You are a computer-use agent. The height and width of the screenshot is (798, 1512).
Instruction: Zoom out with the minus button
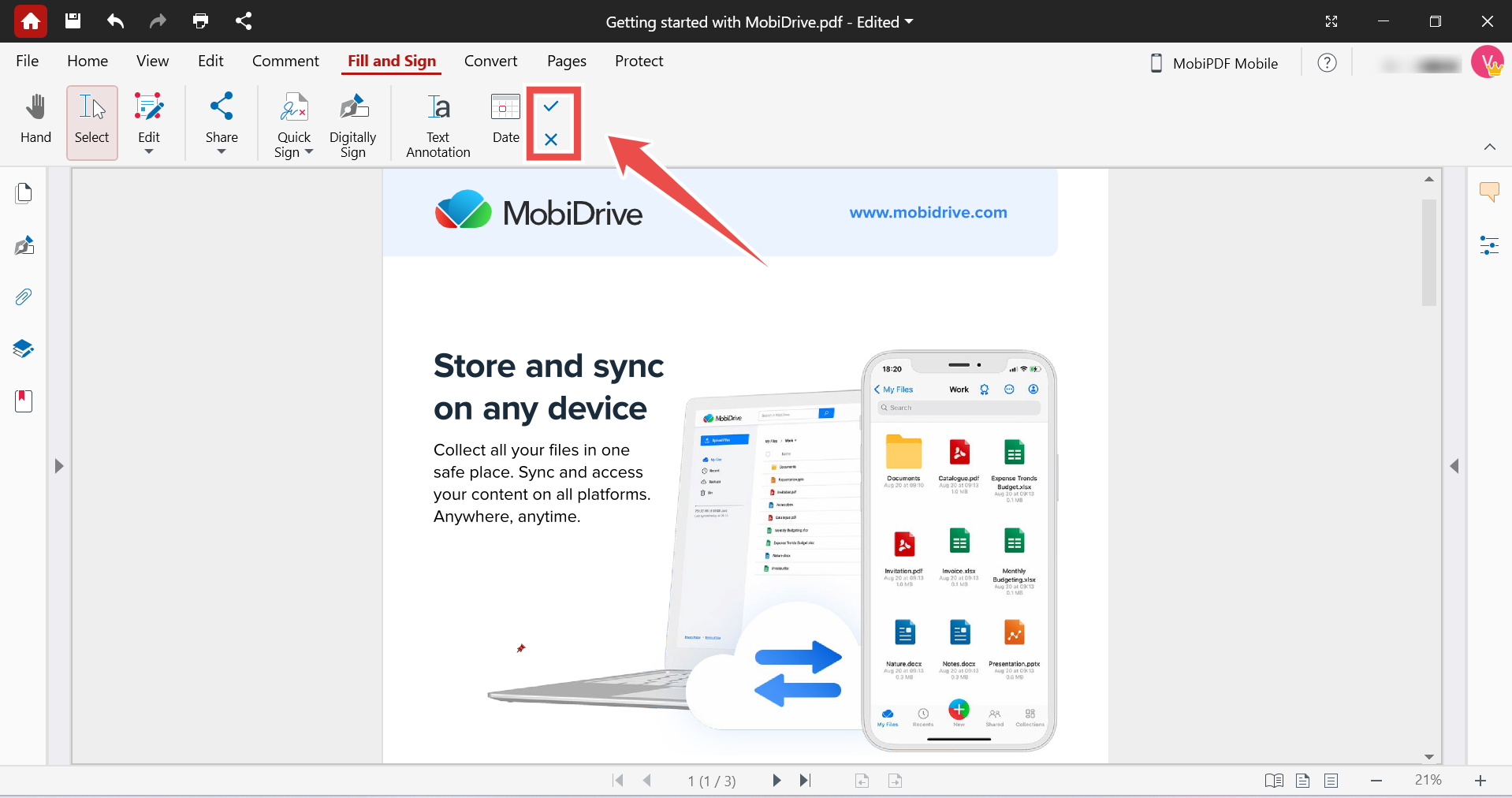click(x=1376, y=781)
